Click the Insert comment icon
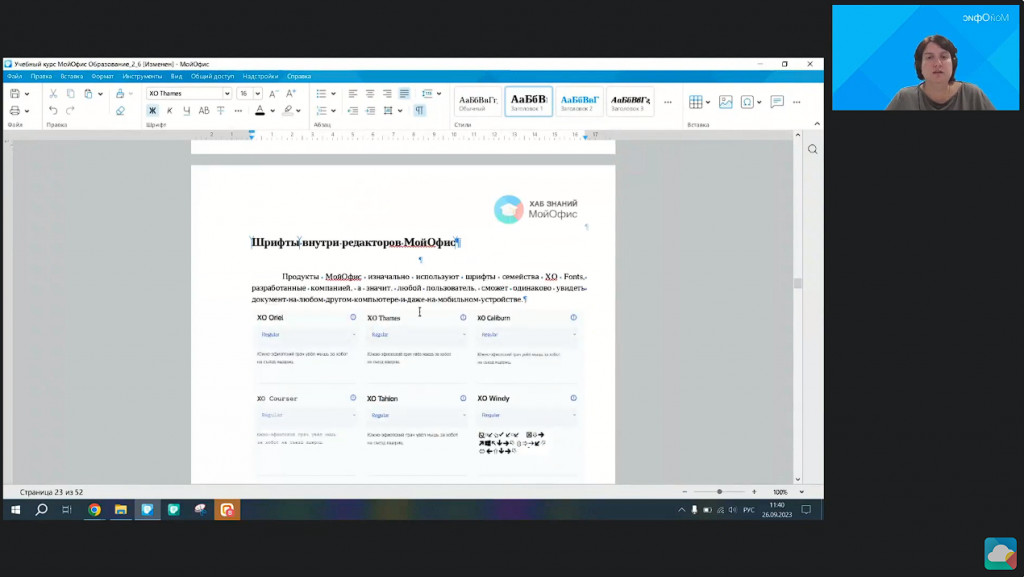Image resolution: width=1024 pixels, height=577 pixels. pyautogui.click(x=776, y=101)
